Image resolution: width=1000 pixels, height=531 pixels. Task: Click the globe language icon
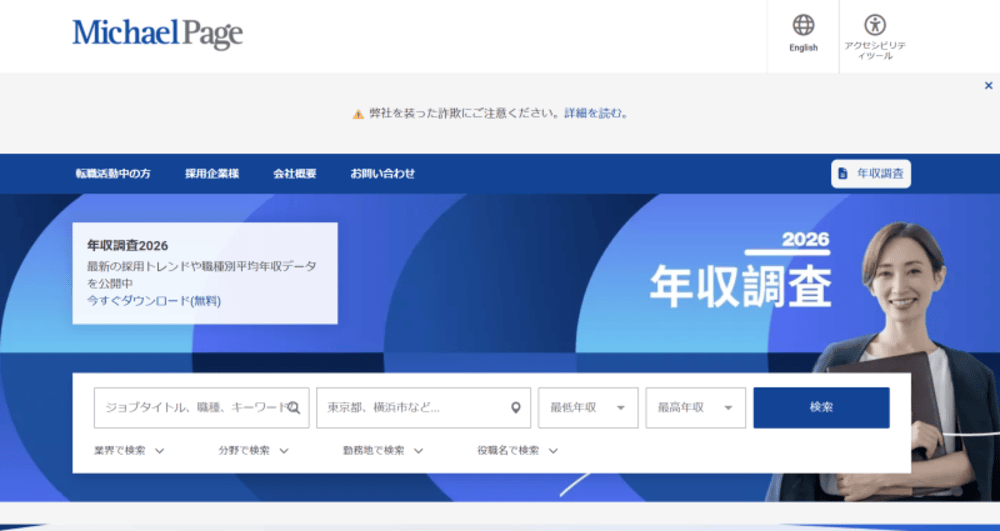click(x=803, y=25)
